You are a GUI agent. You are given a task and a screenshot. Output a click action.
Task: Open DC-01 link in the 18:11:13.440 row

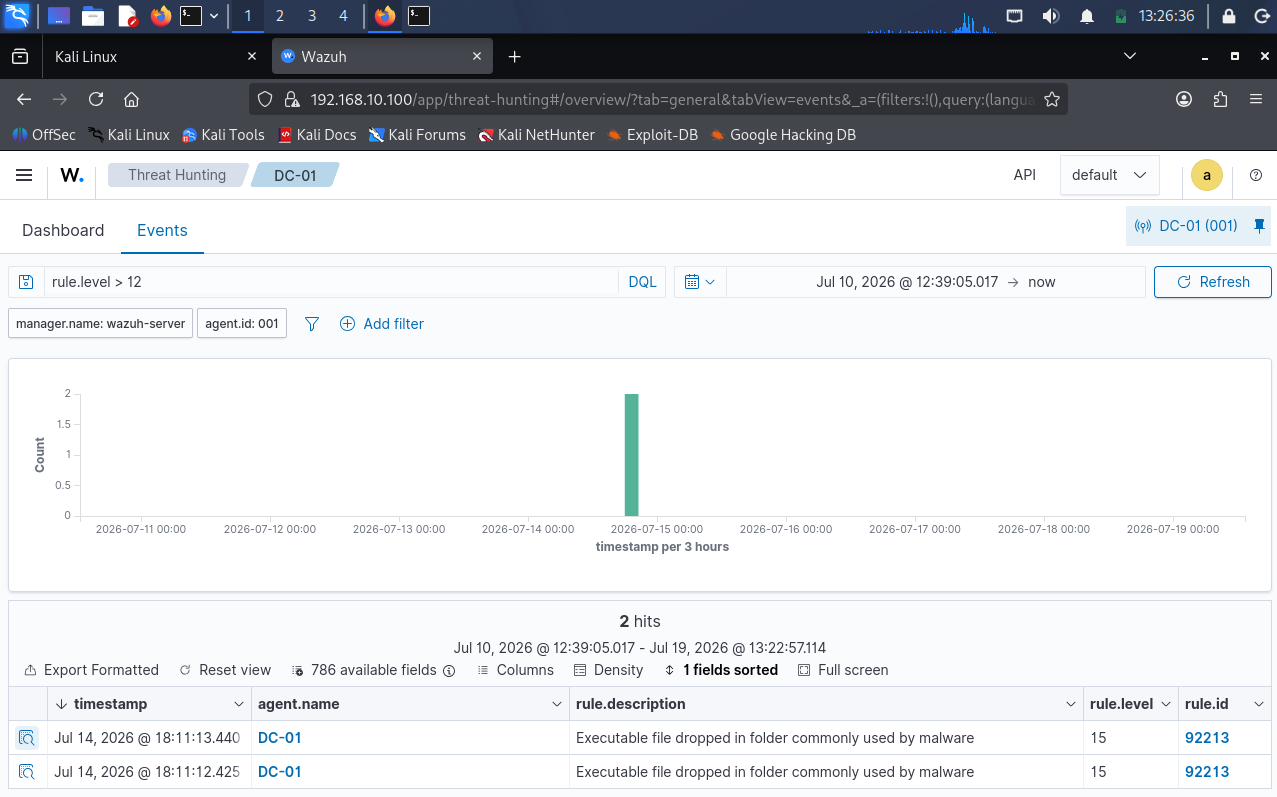click(280, 738)
